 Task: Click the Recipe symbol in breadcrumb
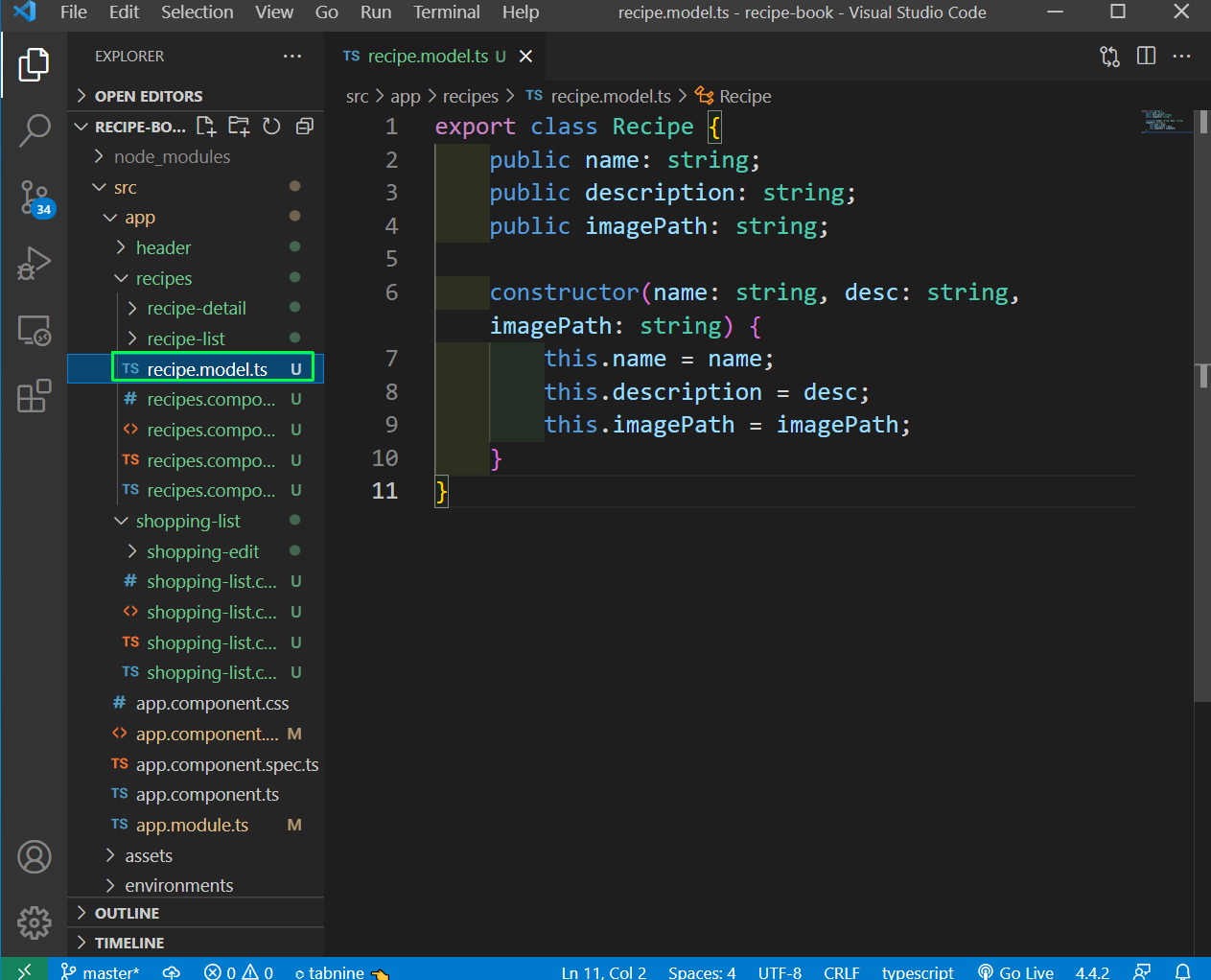pos(734,96)
